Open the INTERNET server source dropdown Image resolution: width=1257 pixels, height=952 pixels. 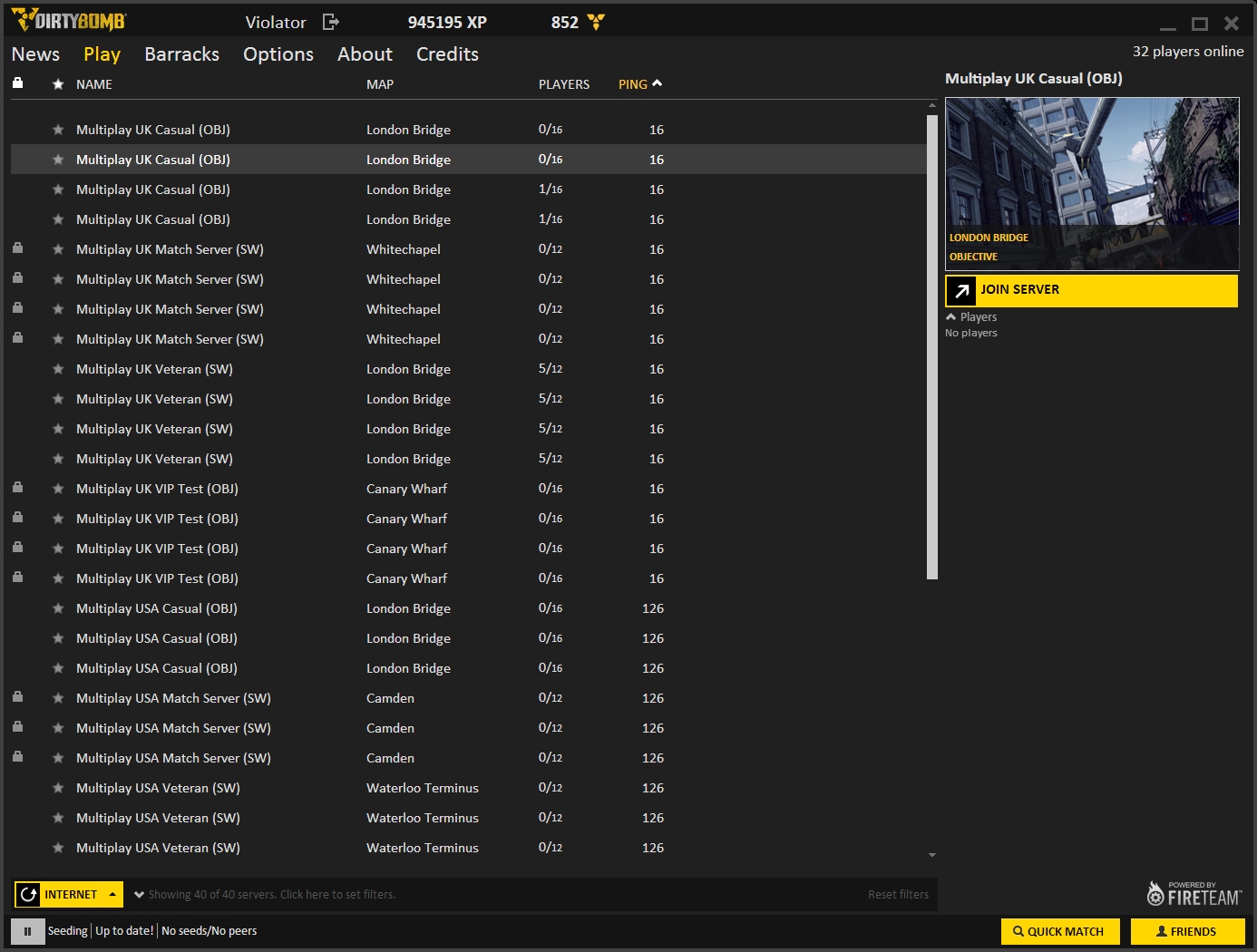(x=112, y=894)
